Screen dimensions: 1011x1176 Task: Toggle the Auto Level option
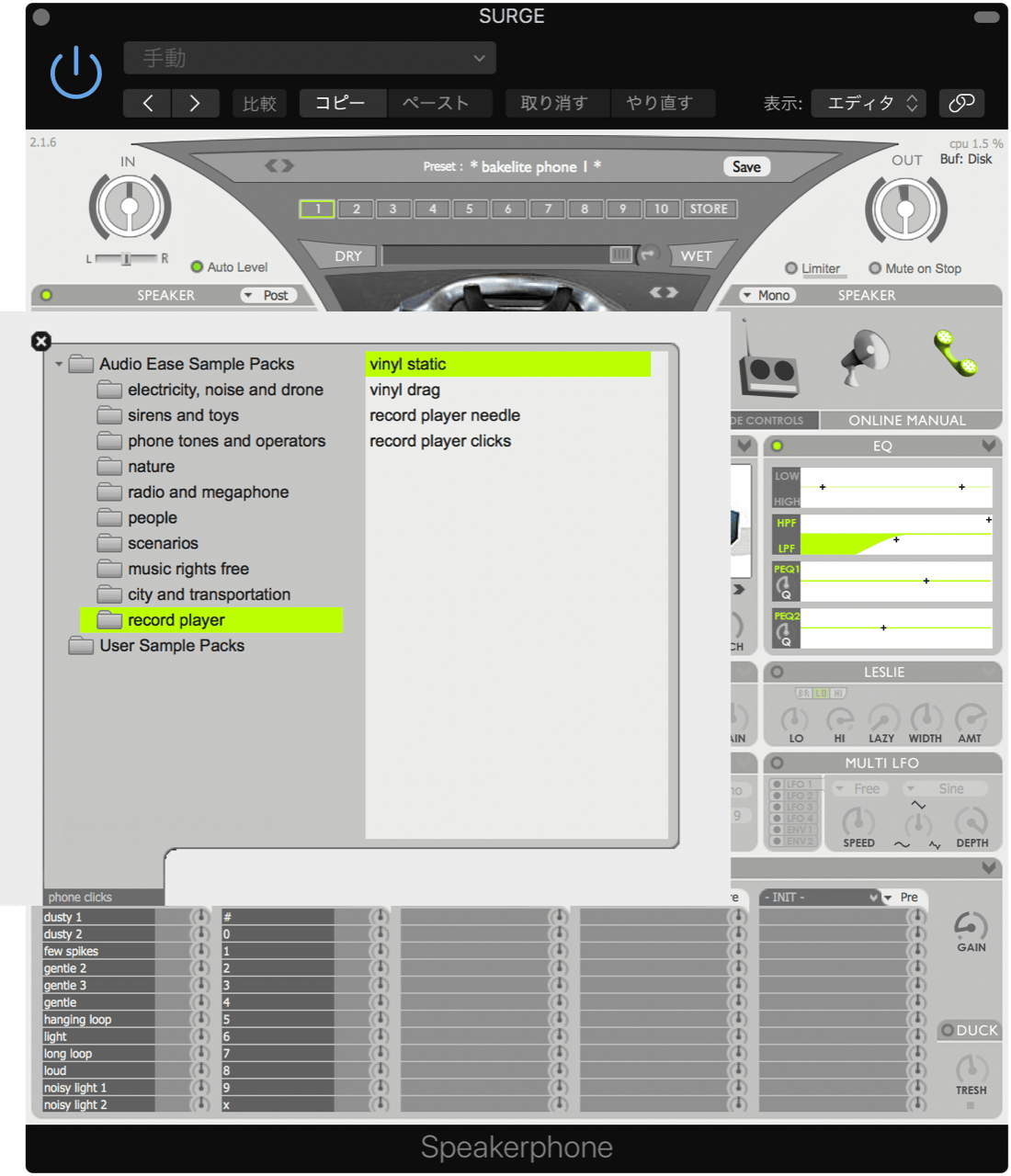pos(197,267)
